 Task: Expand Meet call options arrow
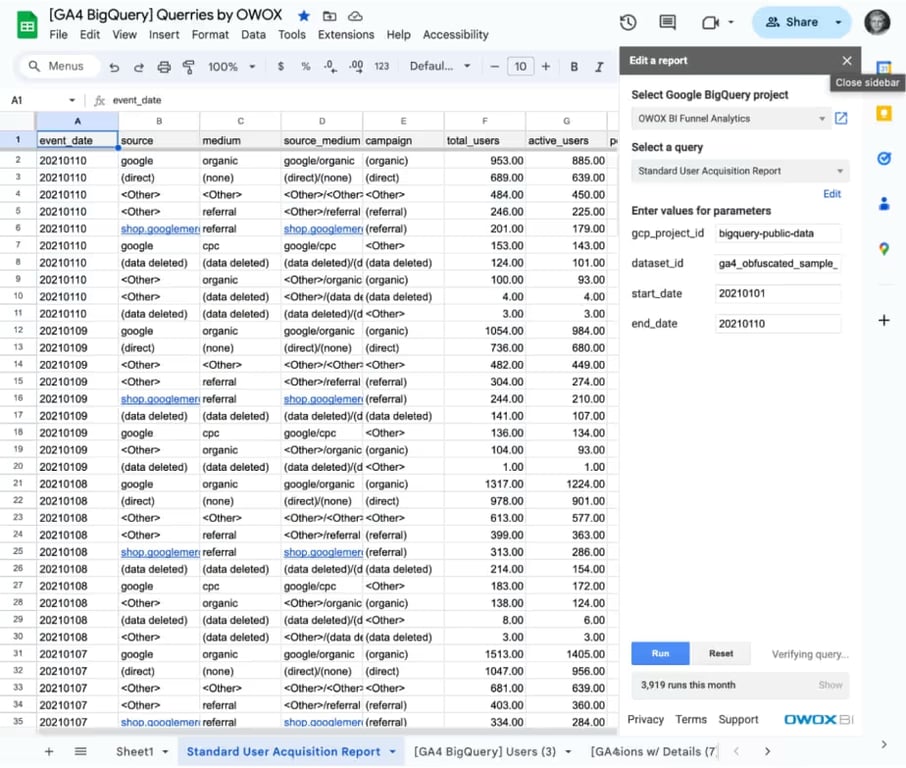click(731, 23)
